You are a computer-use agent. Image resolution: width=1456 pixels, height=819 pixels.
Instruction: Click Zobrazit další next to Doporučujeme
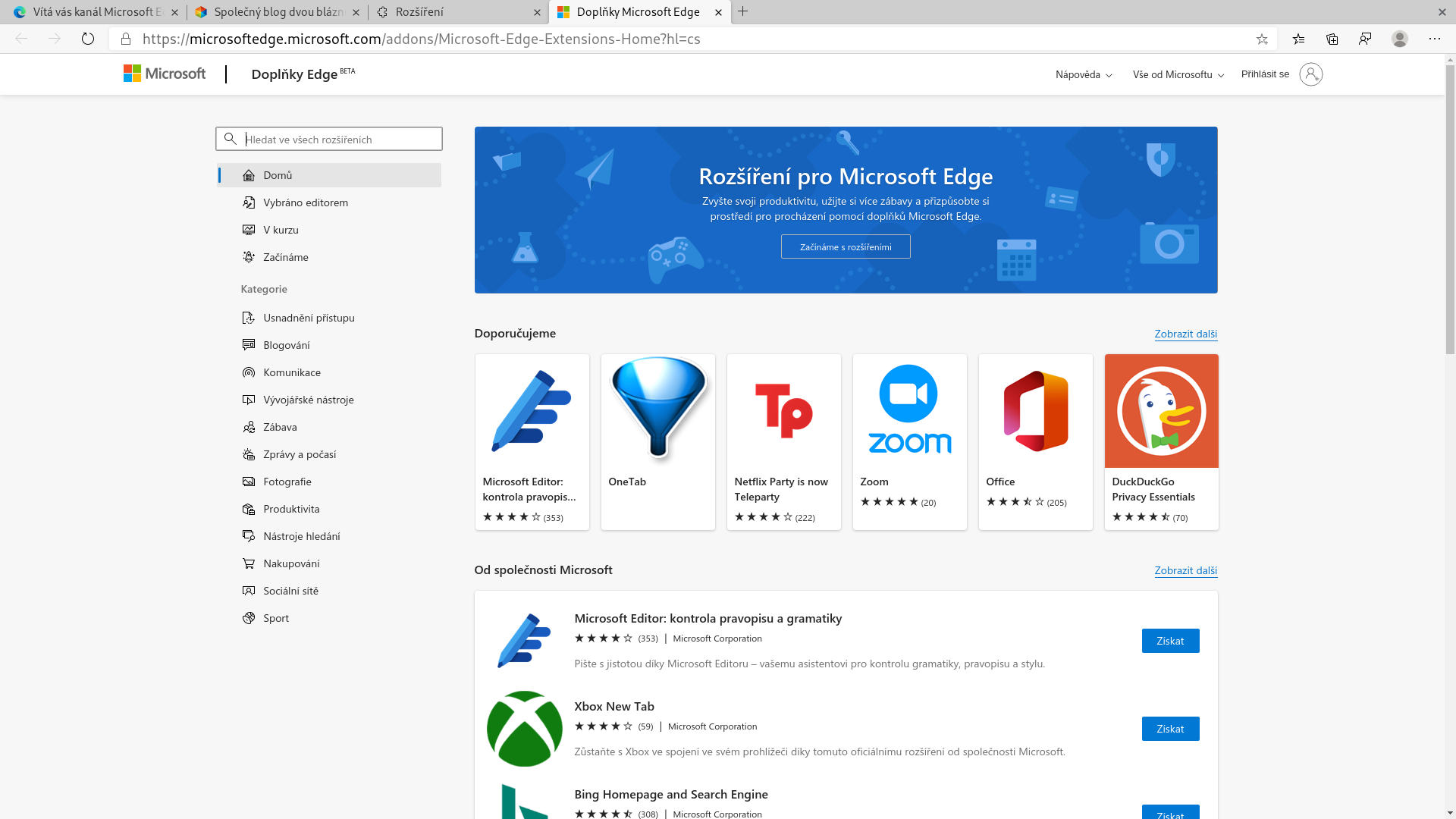click(x=1185, y=334)
